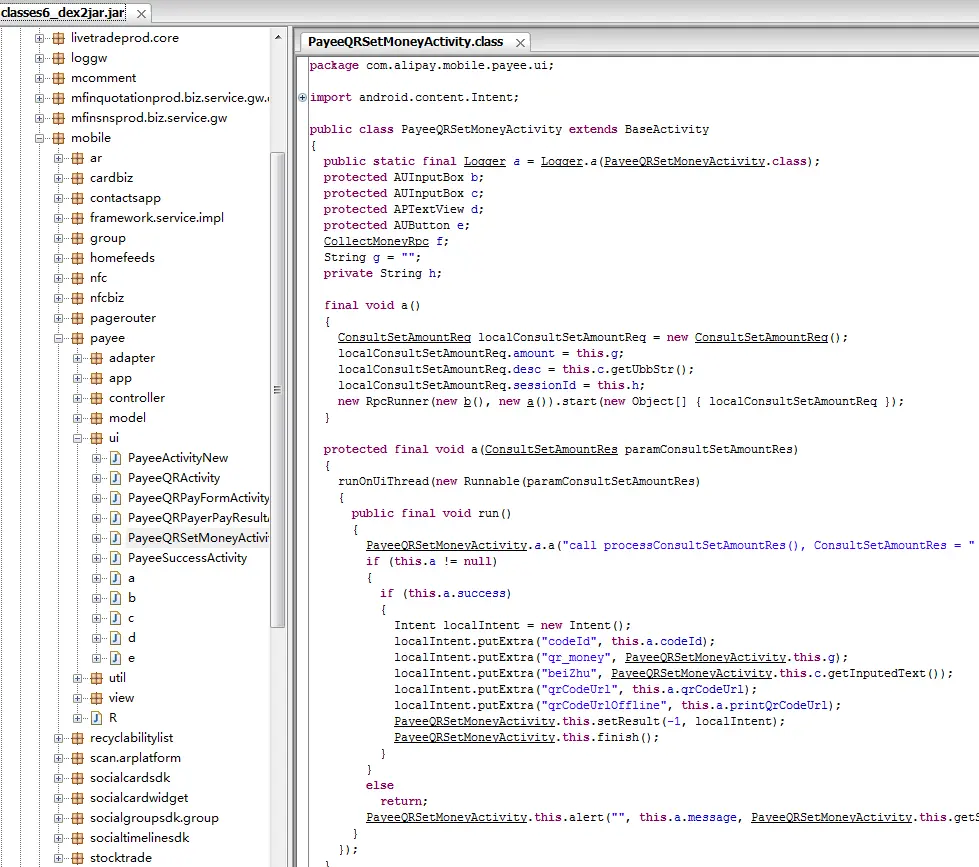Viewport: 979px width, 867px height.
Task: Select the cardbiz package icon
Action: [77, 178]
